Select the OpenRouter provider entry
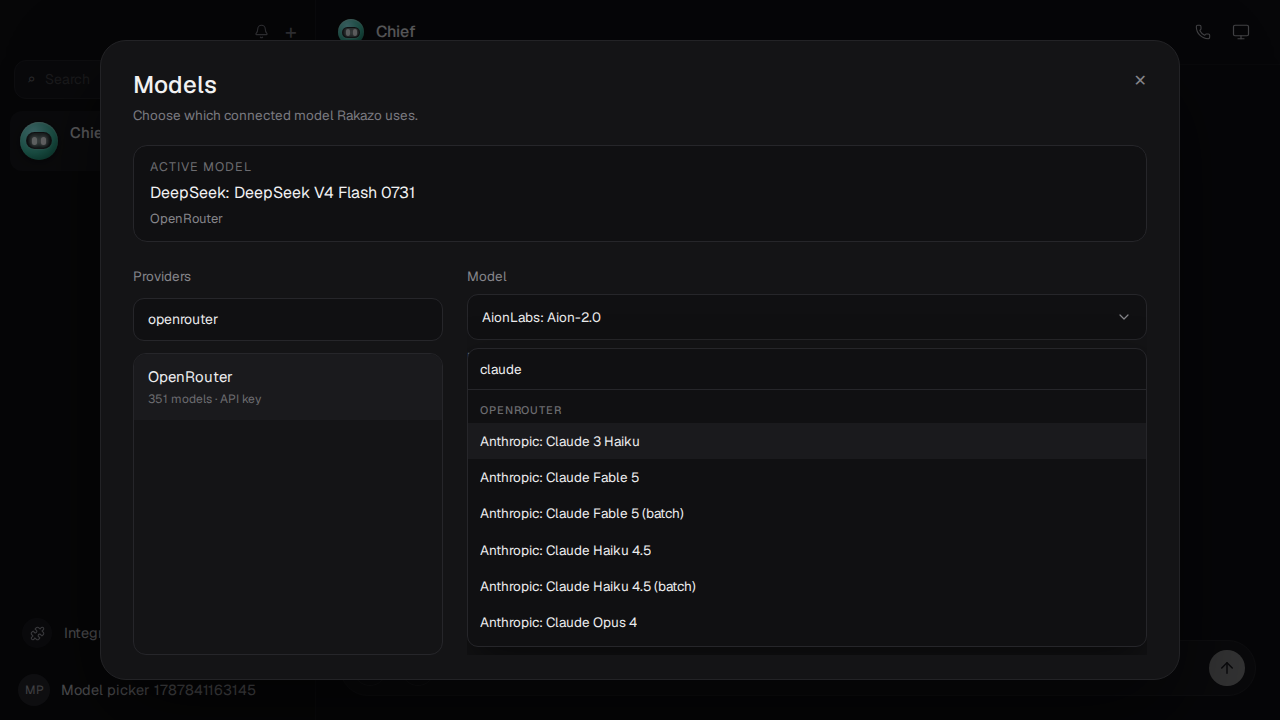 [x=288, y=386]
